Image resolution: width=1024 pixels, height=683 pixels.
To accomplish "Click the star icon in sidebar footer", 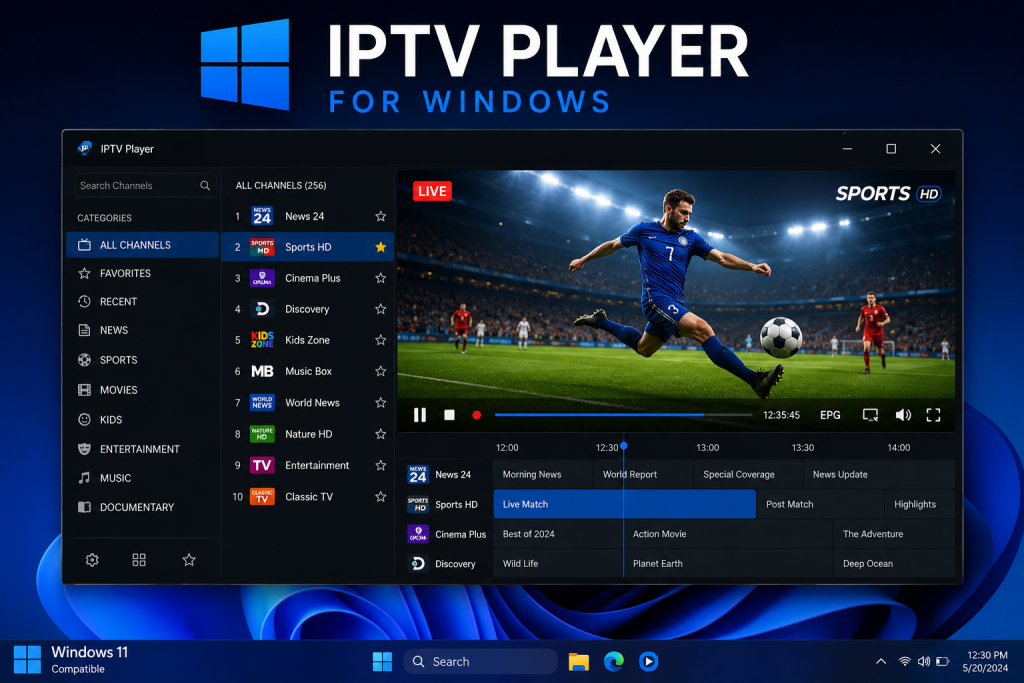I will click(x=189, y=560).
